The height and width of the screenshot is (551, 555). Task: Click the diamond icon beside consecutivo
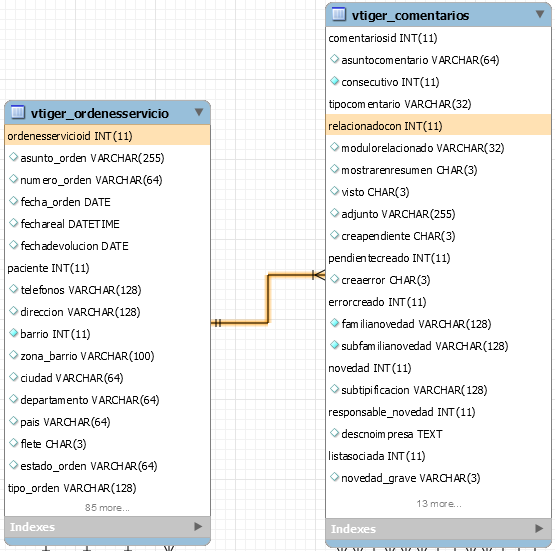[x=334, y=81]
